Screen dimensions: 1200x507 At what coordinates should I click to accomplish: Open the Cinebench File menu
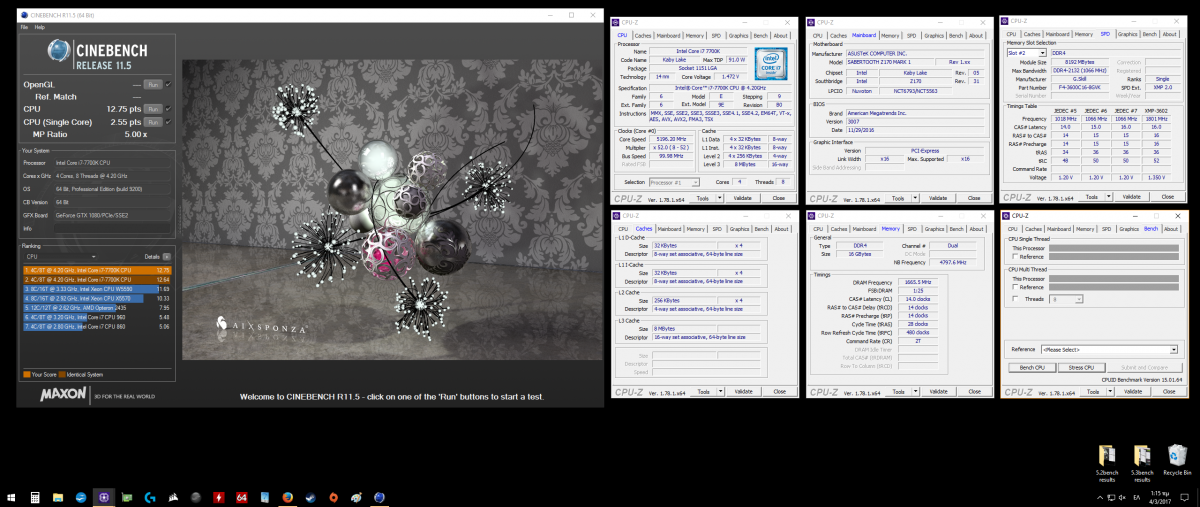24,27
